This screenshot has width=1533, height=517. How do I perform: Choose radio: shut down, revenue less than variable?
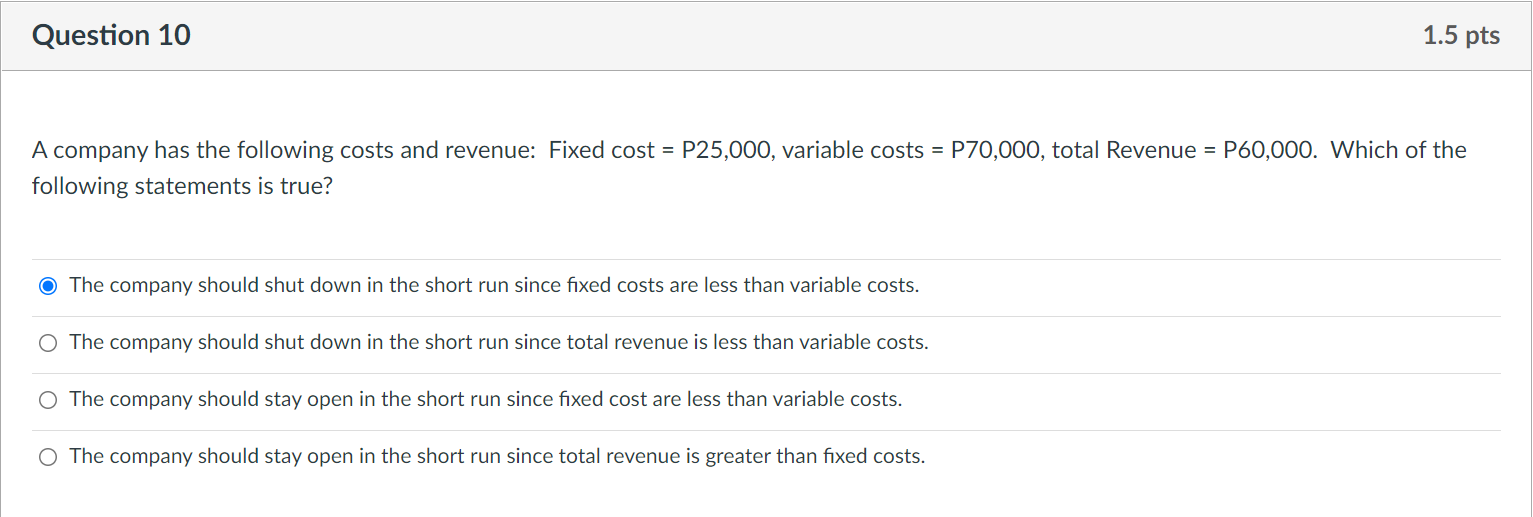click(x=48, y=343)
